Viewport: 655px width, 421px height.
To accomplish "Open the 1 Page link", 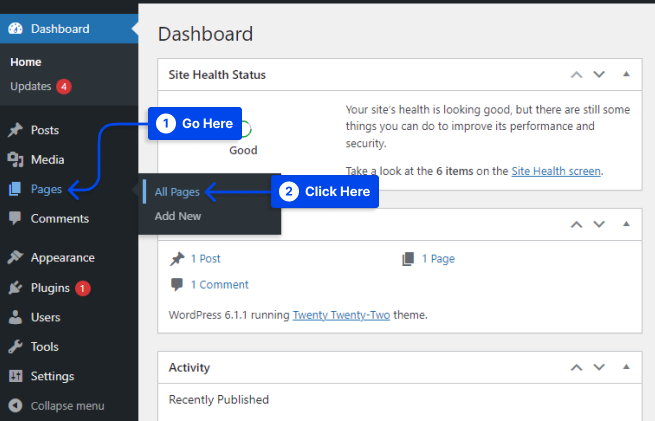I will pyautogui.click(x=438, y=259).
